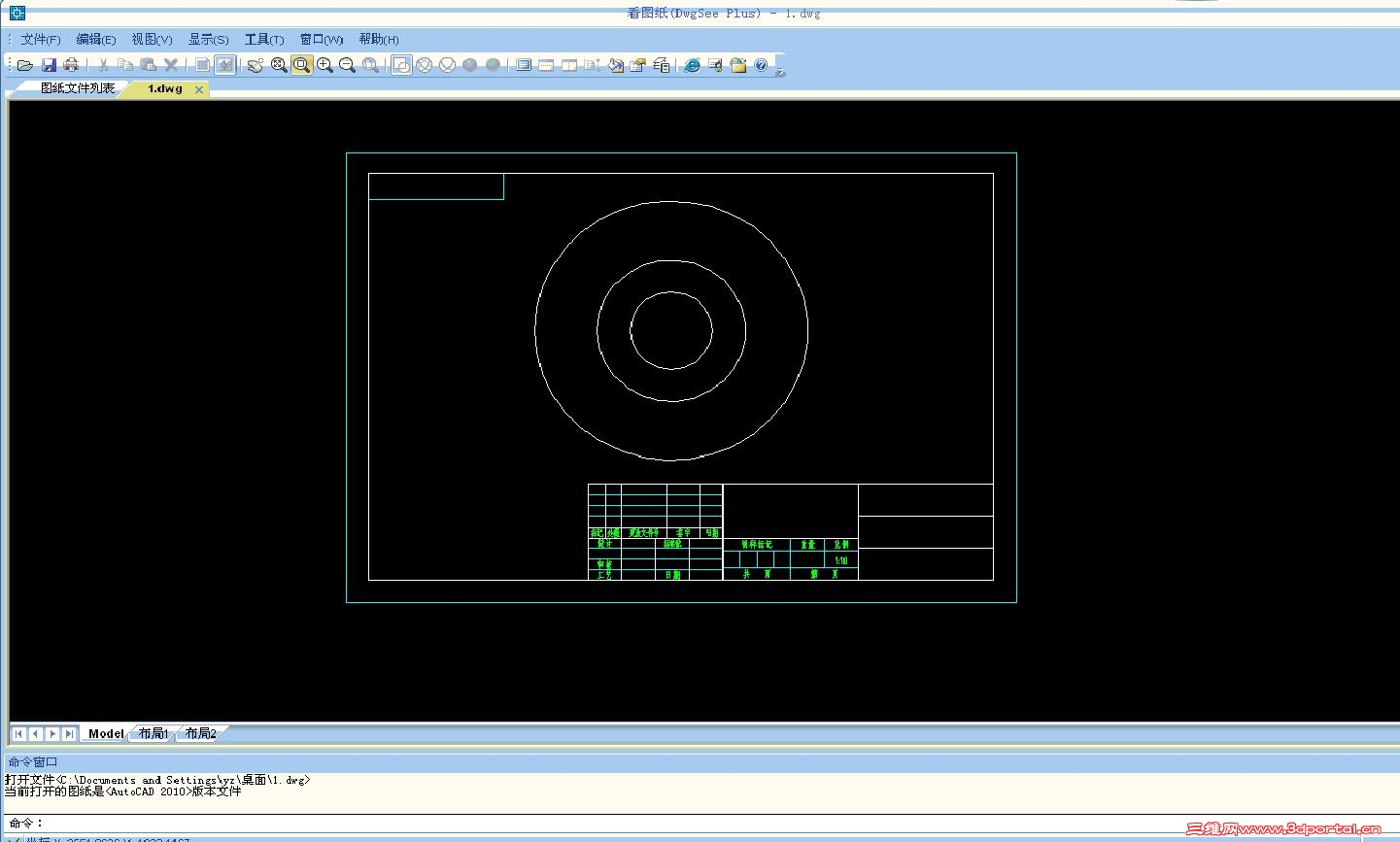Click the paint bucket background icon
Screen dimensions: 1400x842
point(615,65)
